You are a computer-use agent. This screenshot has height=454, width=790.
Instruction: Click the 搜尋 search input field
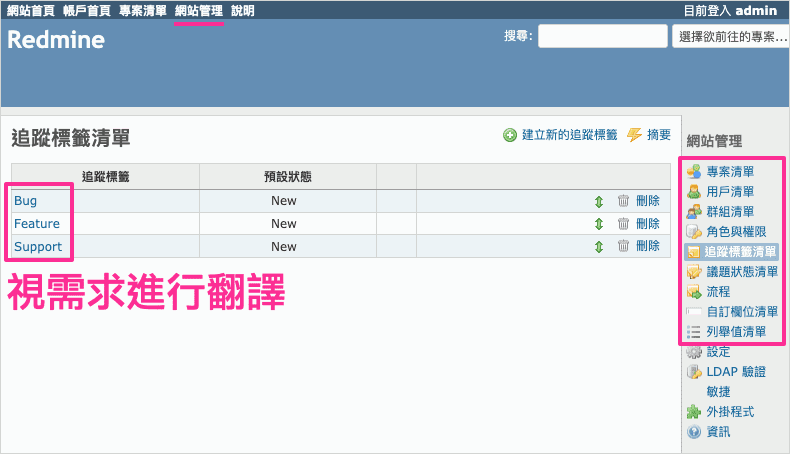[x=603, y=36]
